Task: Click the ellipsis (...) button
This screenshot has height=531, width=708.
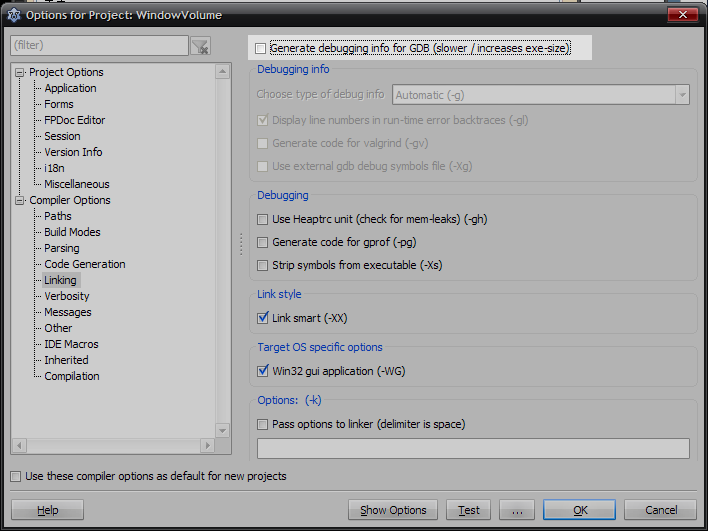Action: point(517,510)
